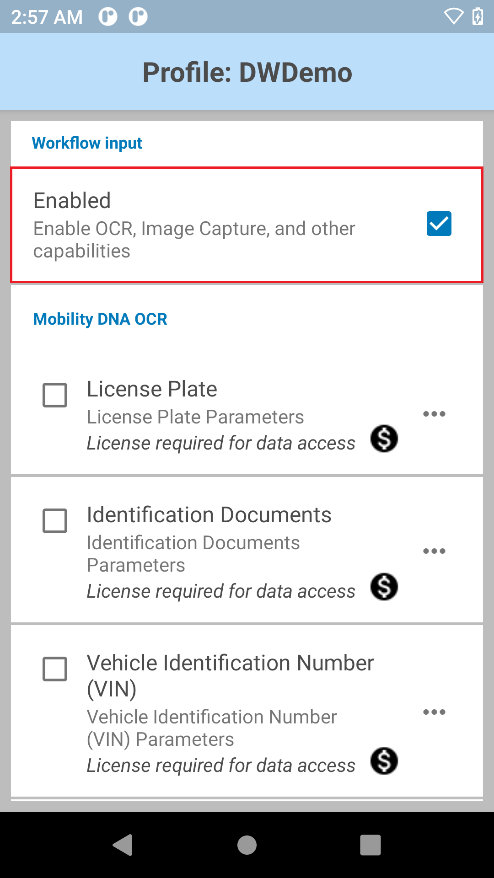Open VIN parameters three-dot options

pyautogui.click(x=434, y=712)
